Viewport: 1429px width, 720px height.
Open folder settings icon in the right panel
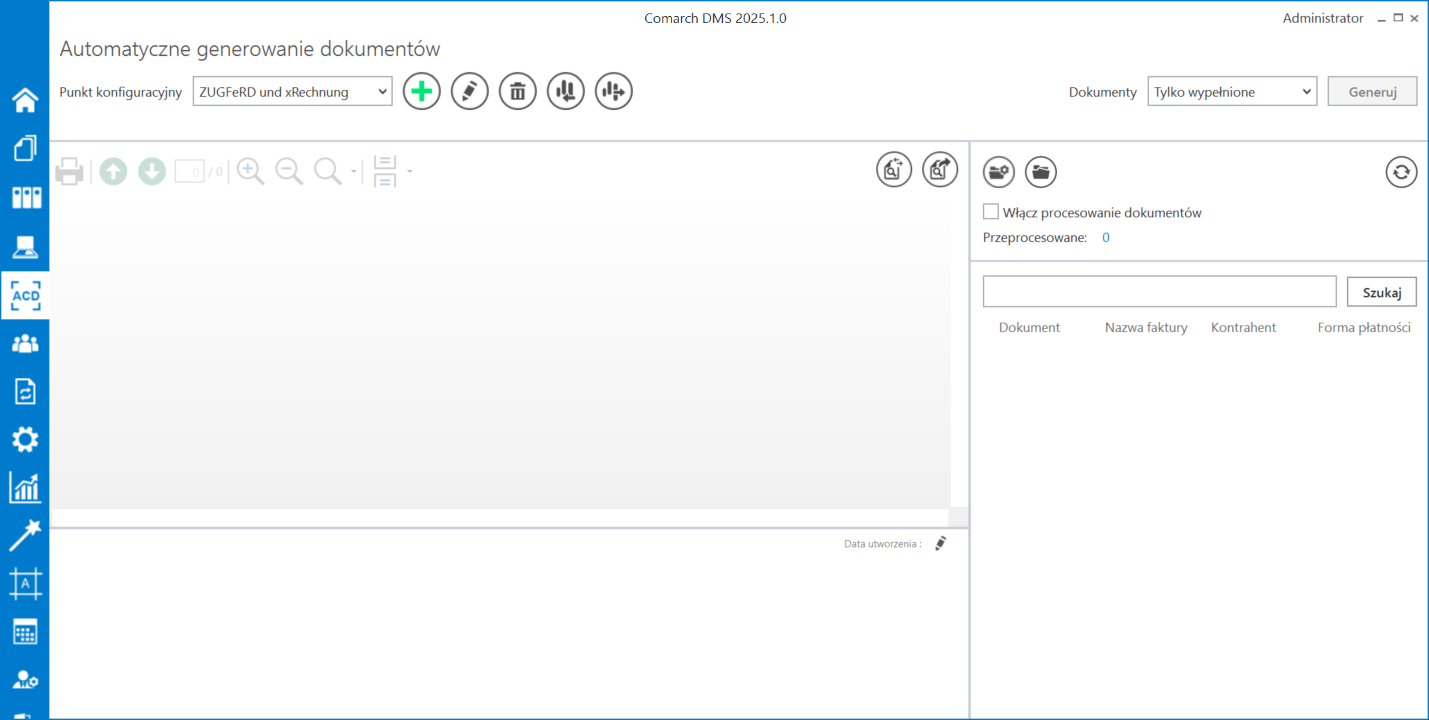point(999,172)
